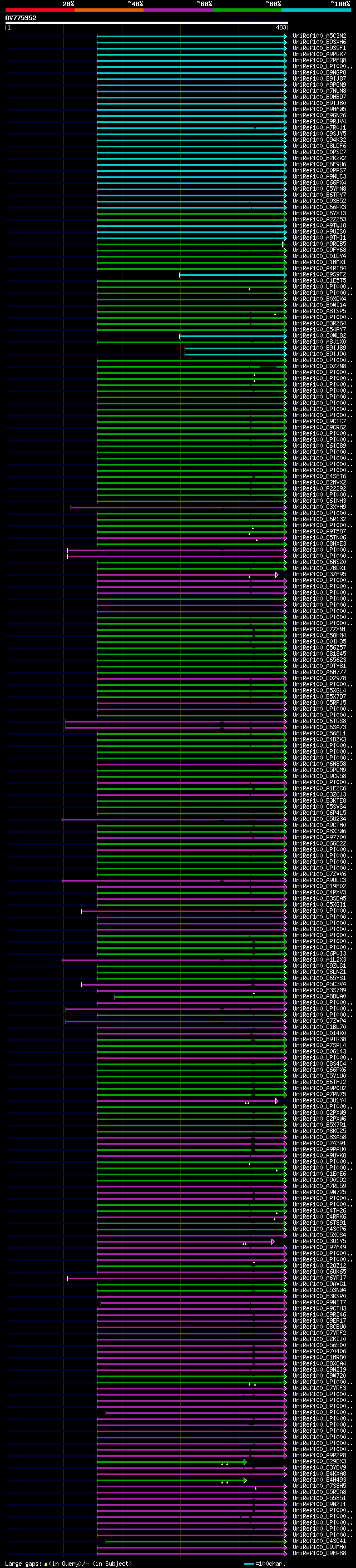The width and height of the screenshot is (356, 1568).
Task: Open hit UniRef100_B0XDK4
Action: (x=319, y=299)
